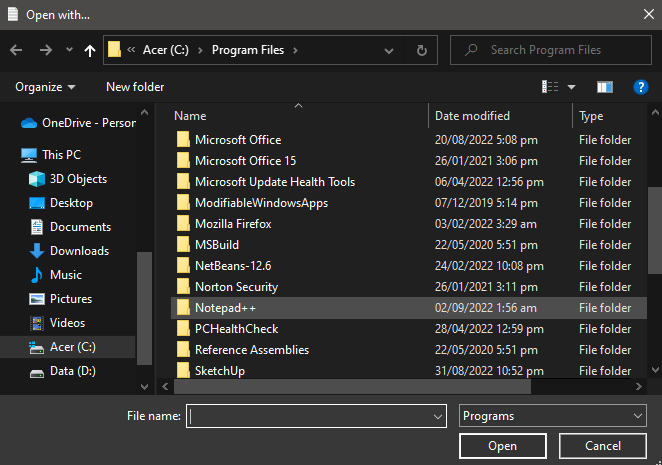Viewport: 662px width, 465px height.
Task: Click the file list vertical scrollbar thumb
Action: click(x=655, y=231)
